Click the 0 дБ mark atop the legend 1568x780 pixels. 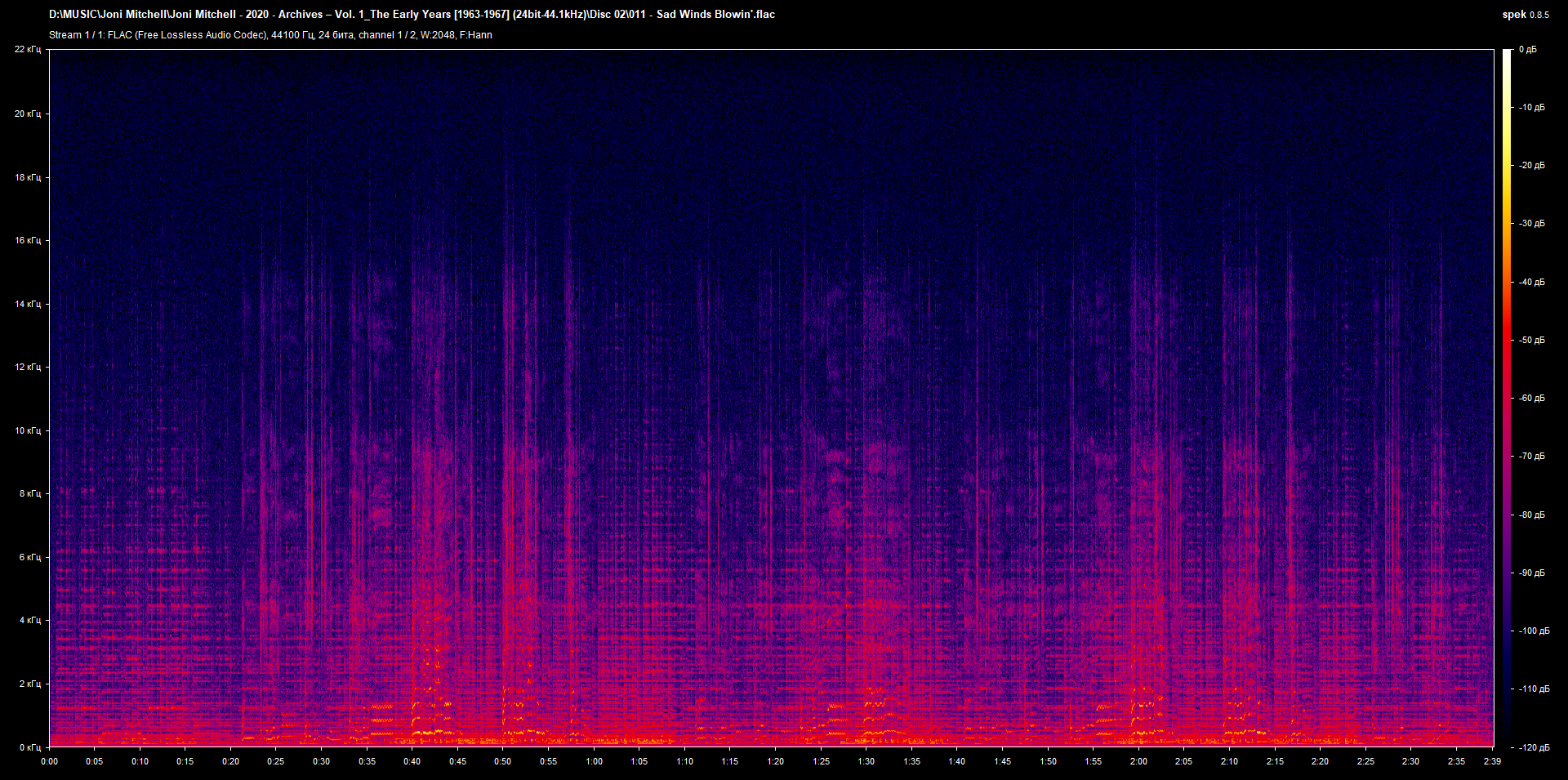(x=1527, y=48)
